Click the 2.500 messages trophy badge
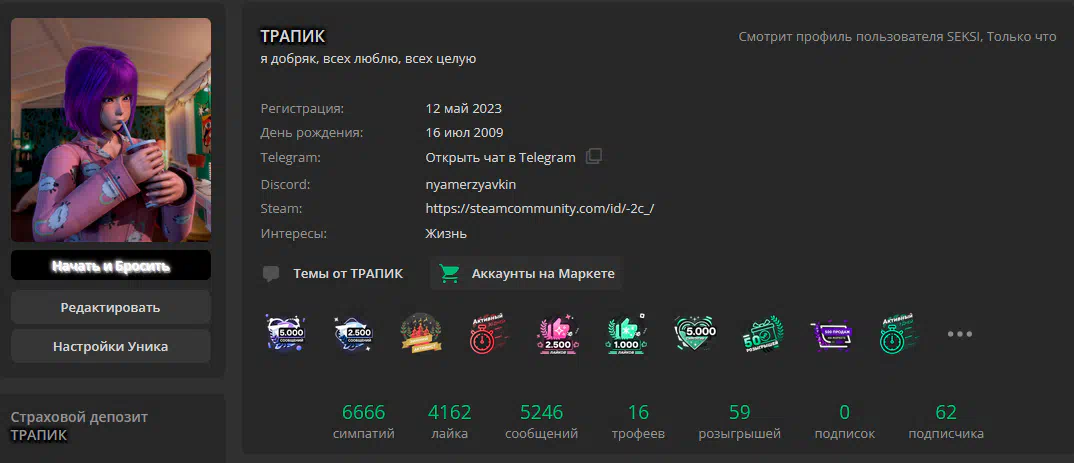The height and width of the screenshot is (463, 1074). tap(353, 334)
